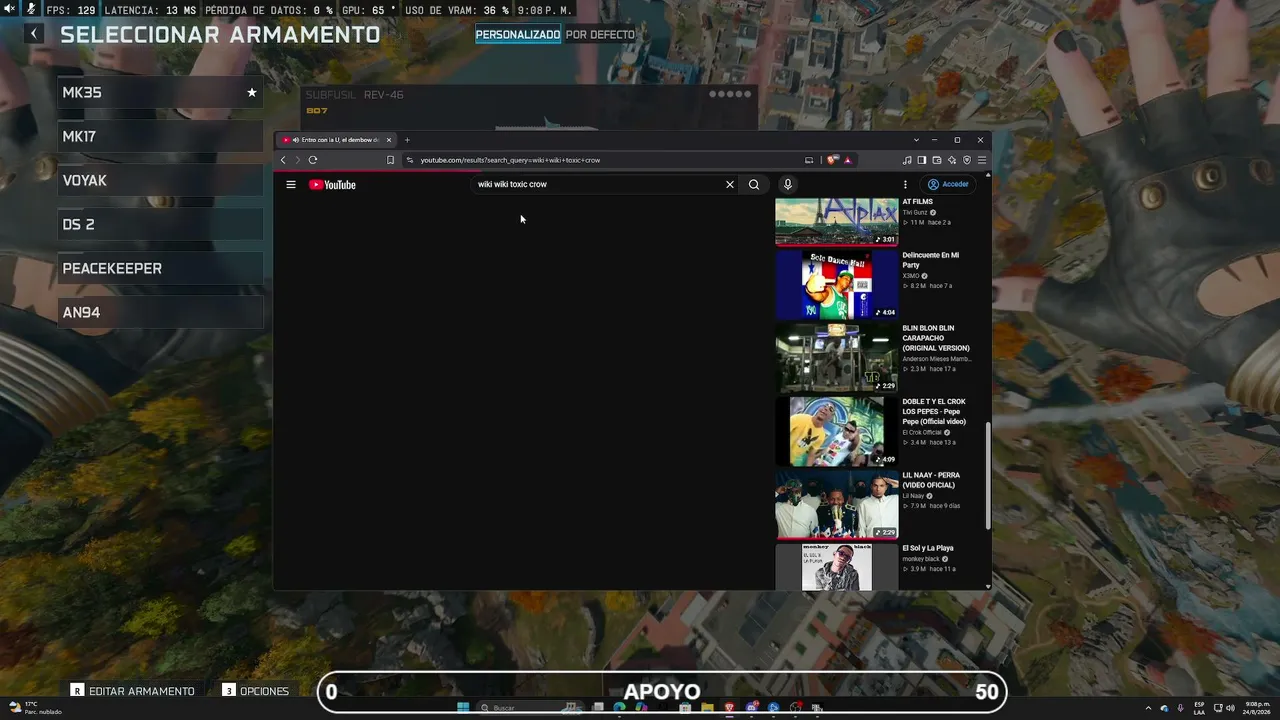Clear the YouTube search box text
Viewport: 1280px width, 720px height.
point(730,184)
